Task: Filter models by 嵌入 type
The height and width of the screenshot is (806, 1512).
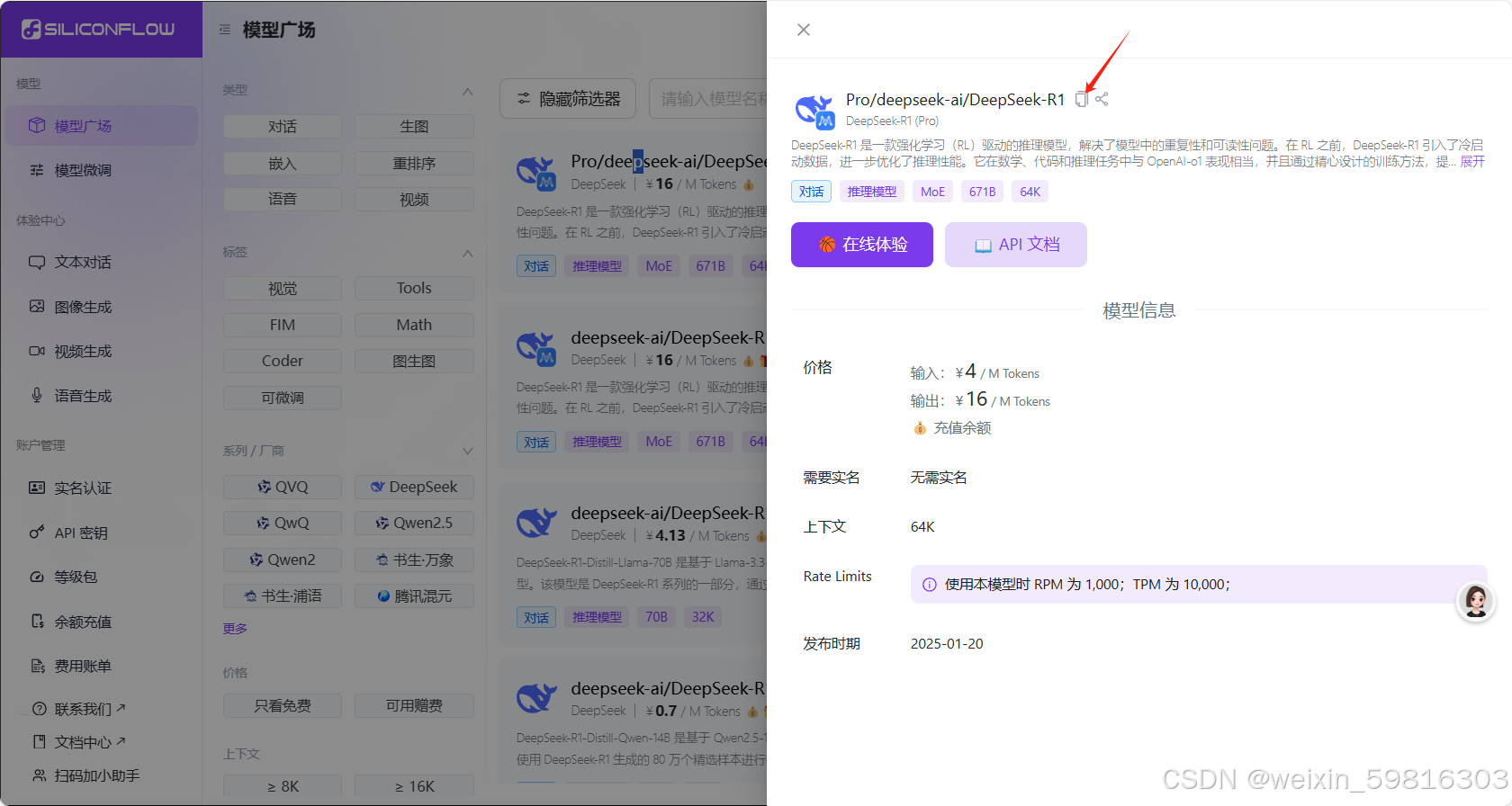Action: 283,163
